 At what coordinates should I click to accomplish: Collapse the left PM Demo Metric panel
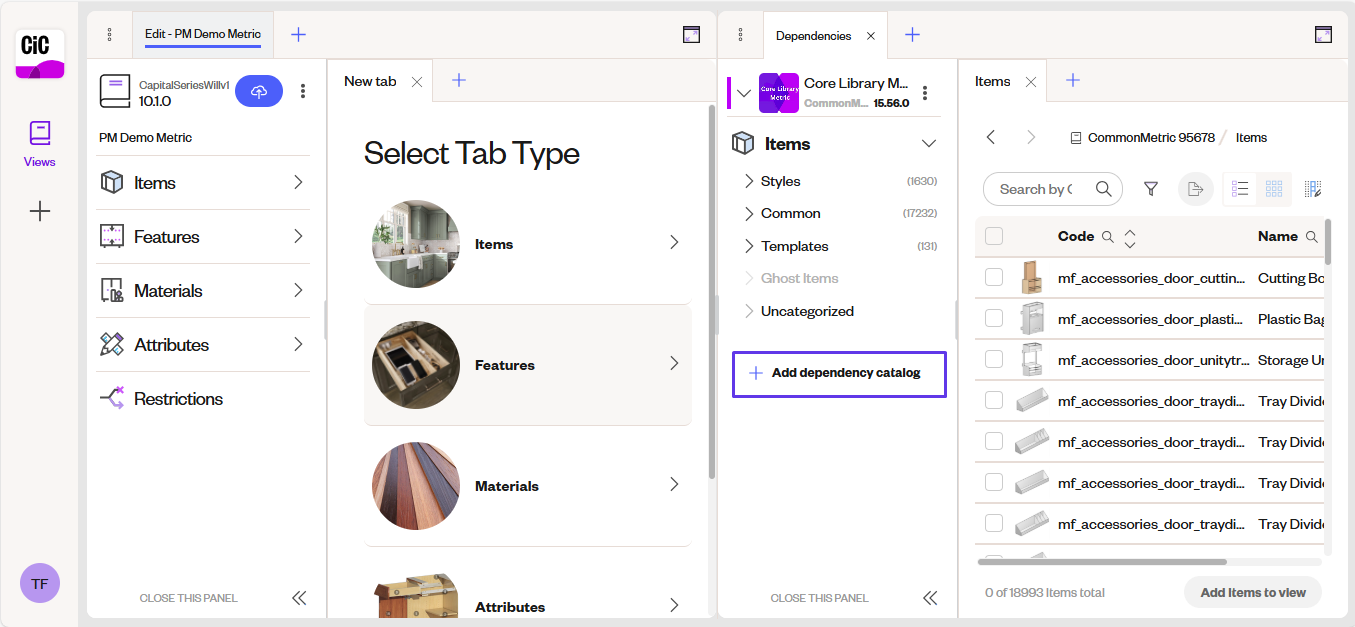pyautogui.click(x=299, y=598)
